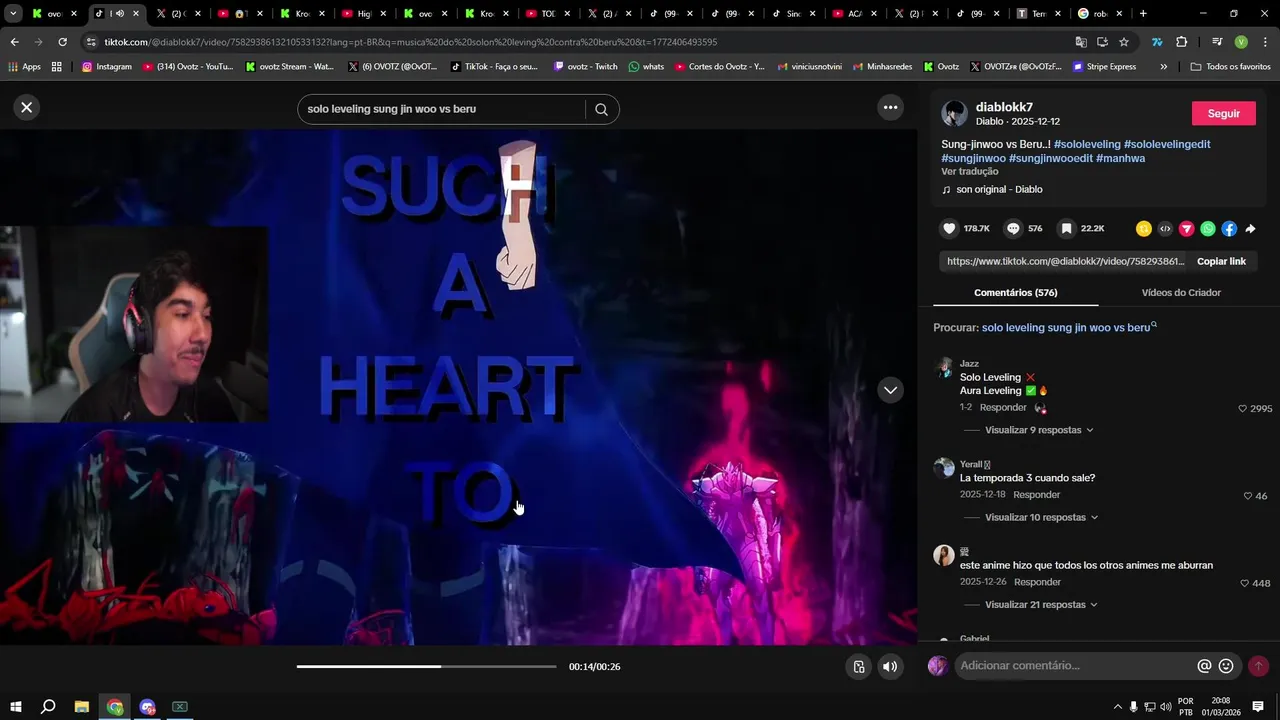Like the comment with 448 likes

(x=1245, y=583)
